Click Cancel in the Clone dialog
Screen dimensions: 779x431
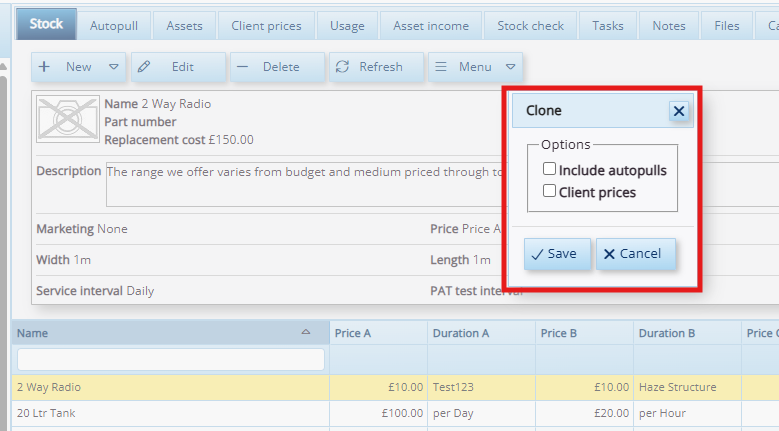(x=635, y=254)
